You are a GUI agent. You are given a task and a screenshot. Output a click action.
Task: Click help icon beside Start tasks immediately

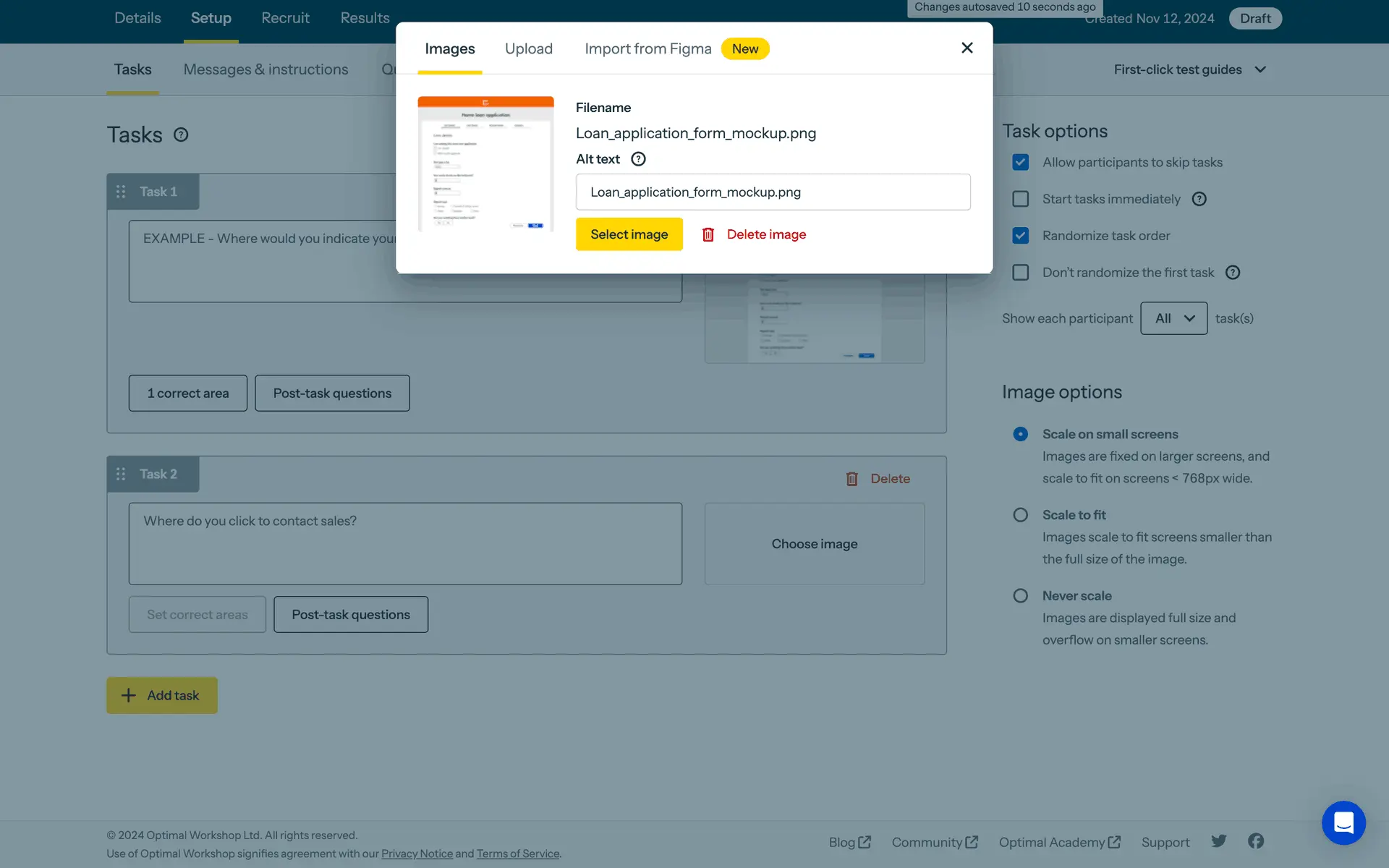tap(1199, 199)
